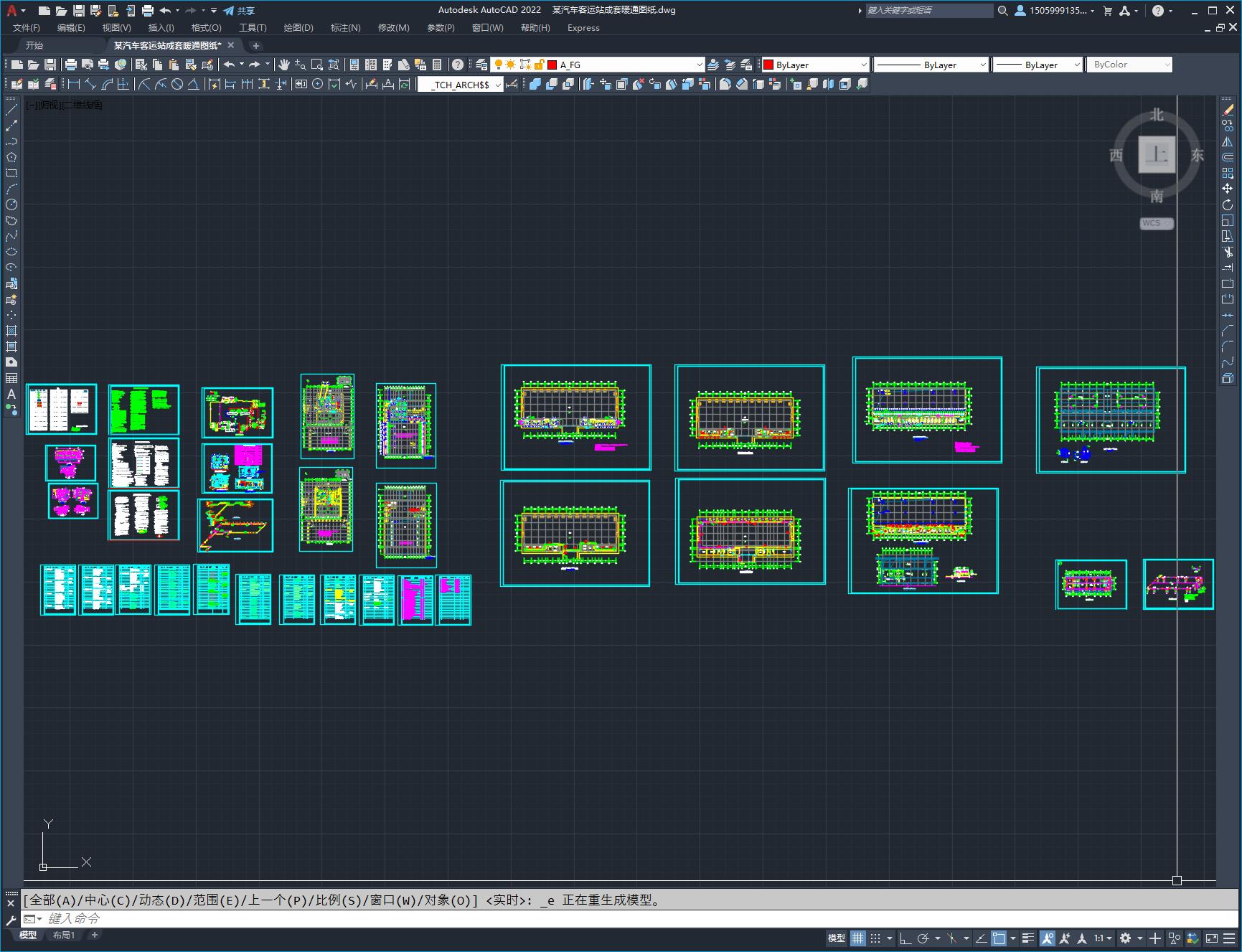Toggle grid display in status bar
The width and height of the screenshot is (1242, 952).
pyautogui.click(x=858, y=938)
